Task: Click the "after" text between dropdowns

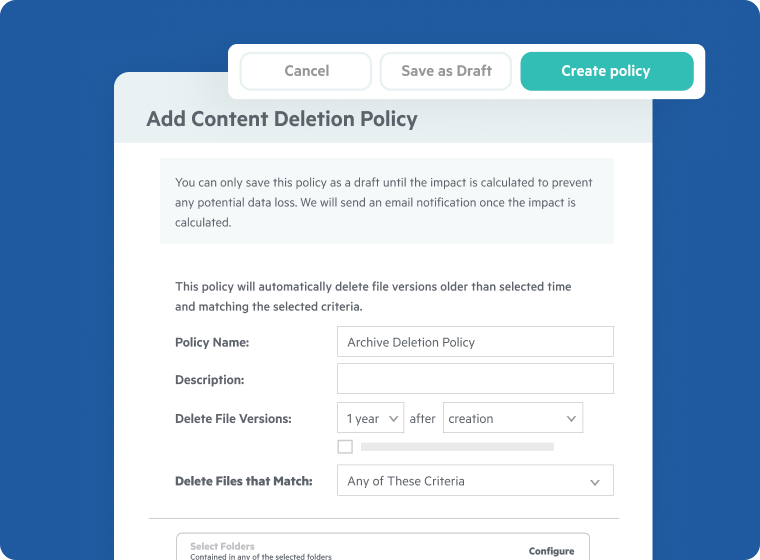Action: click(x=423, y=419)
